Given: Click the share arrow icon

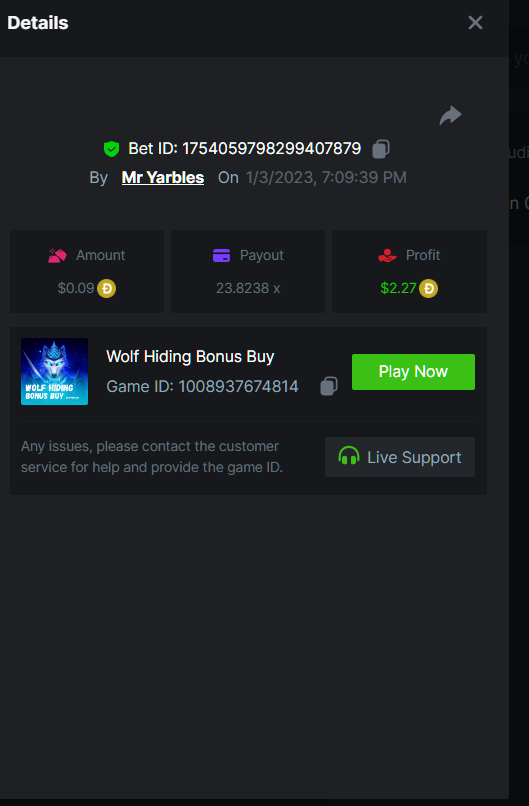Looking at the screenshot, I should coord(450,115).
